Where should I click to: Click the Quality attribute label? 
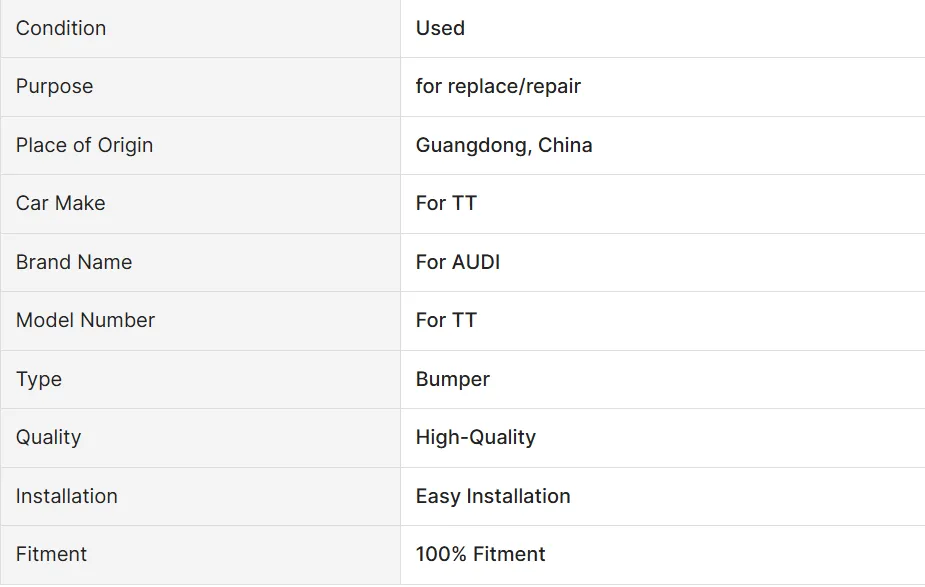(x=49, y=437)
